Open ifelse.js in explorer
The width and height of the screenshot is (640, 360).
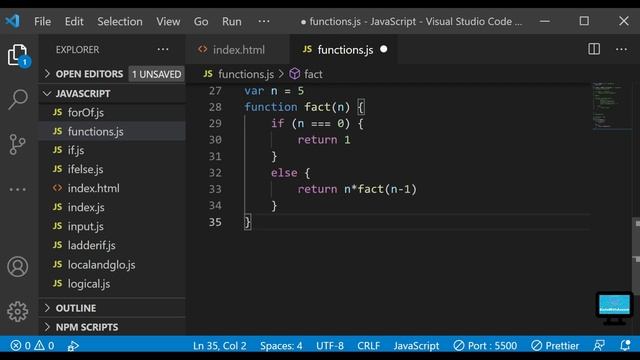(112, 169)
